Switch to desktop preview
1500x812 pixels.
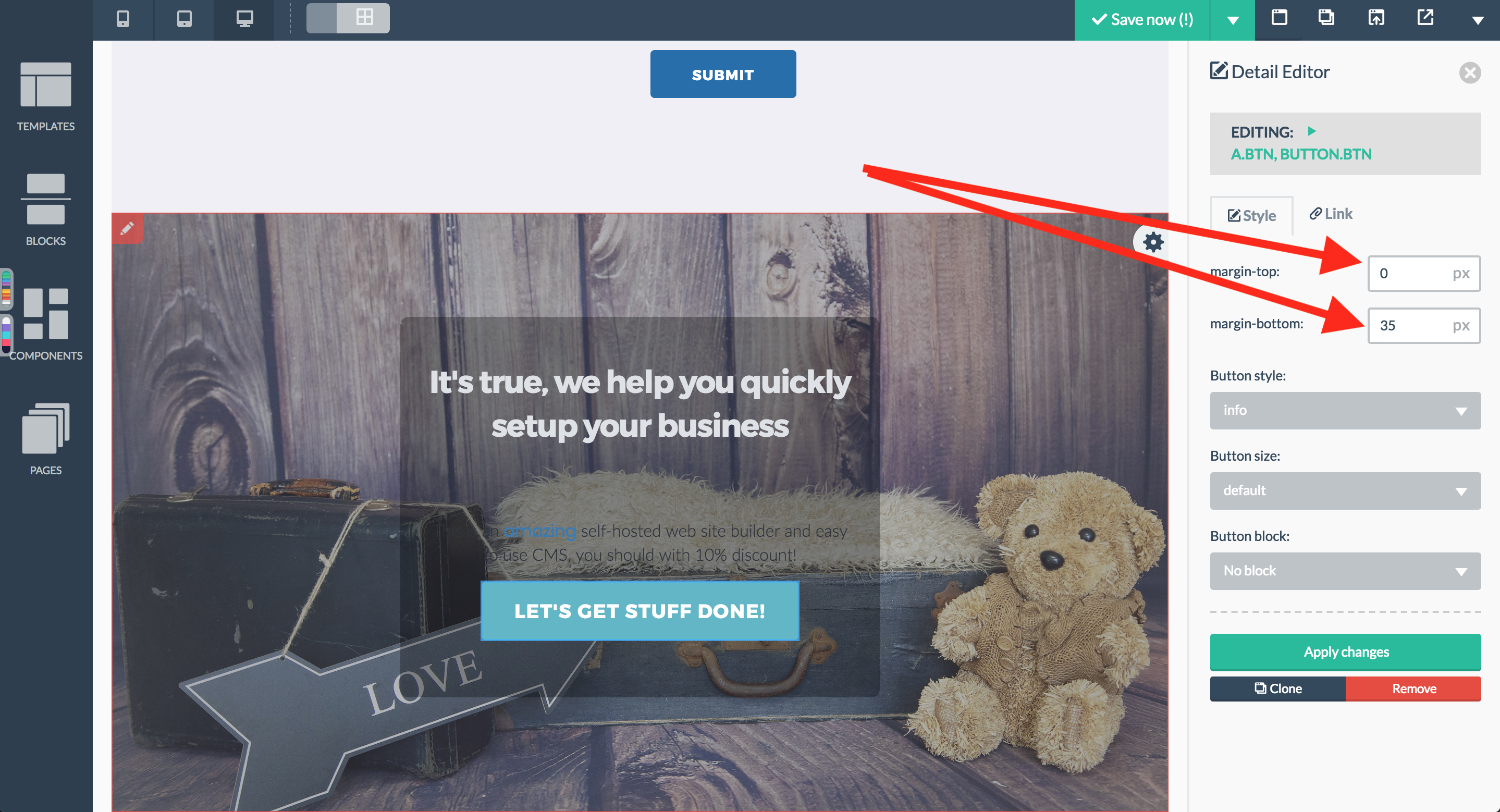tap(244, 19)
